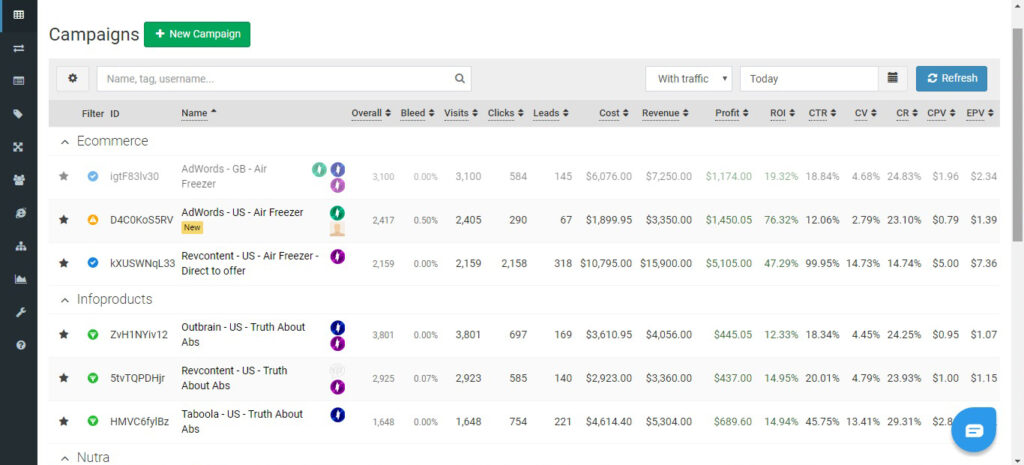Sort table by Revenue column header
1024x465 pixels.
point(665,113)
